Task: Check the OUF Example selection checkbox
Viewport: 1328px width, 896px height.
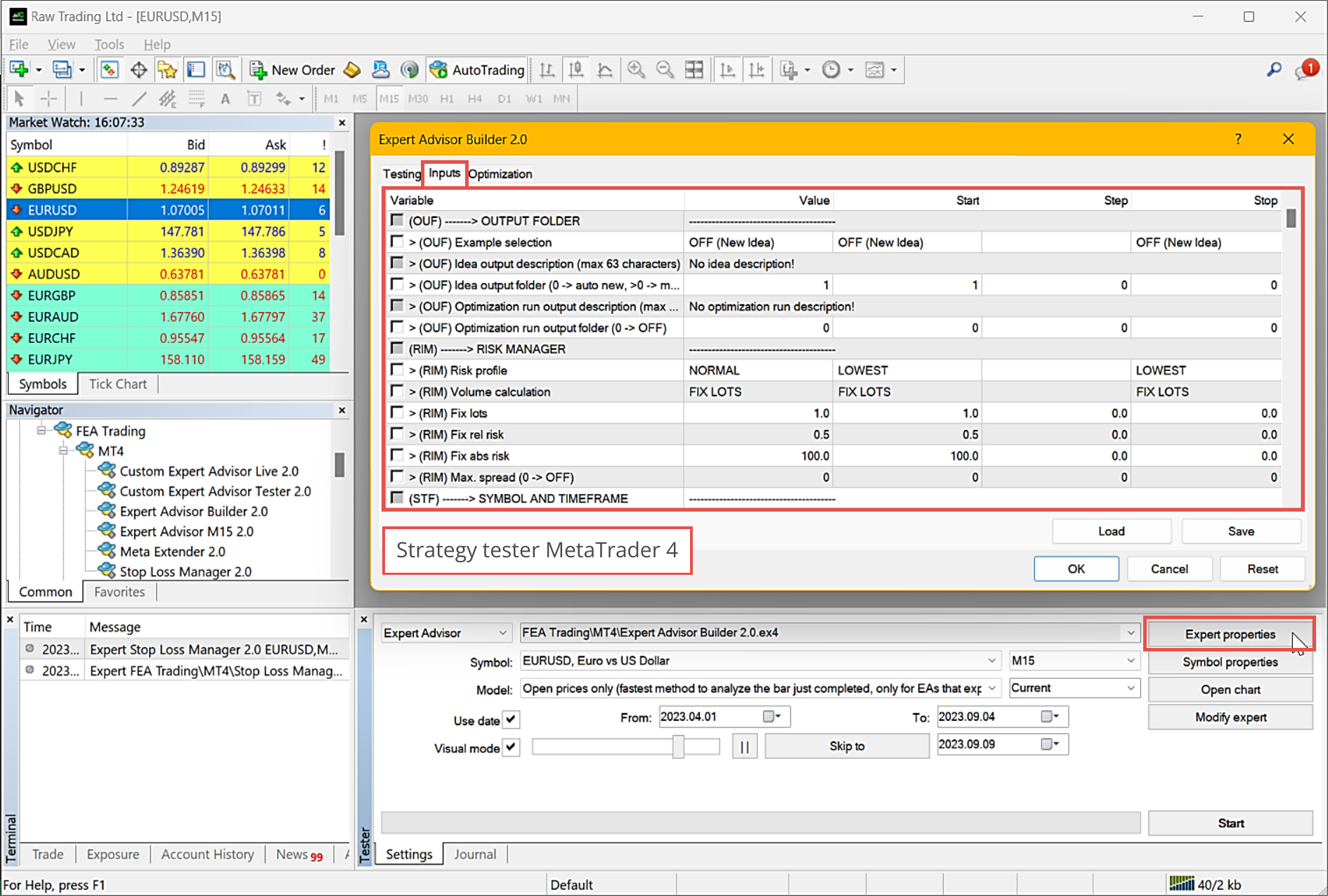Action: point(397,242)
